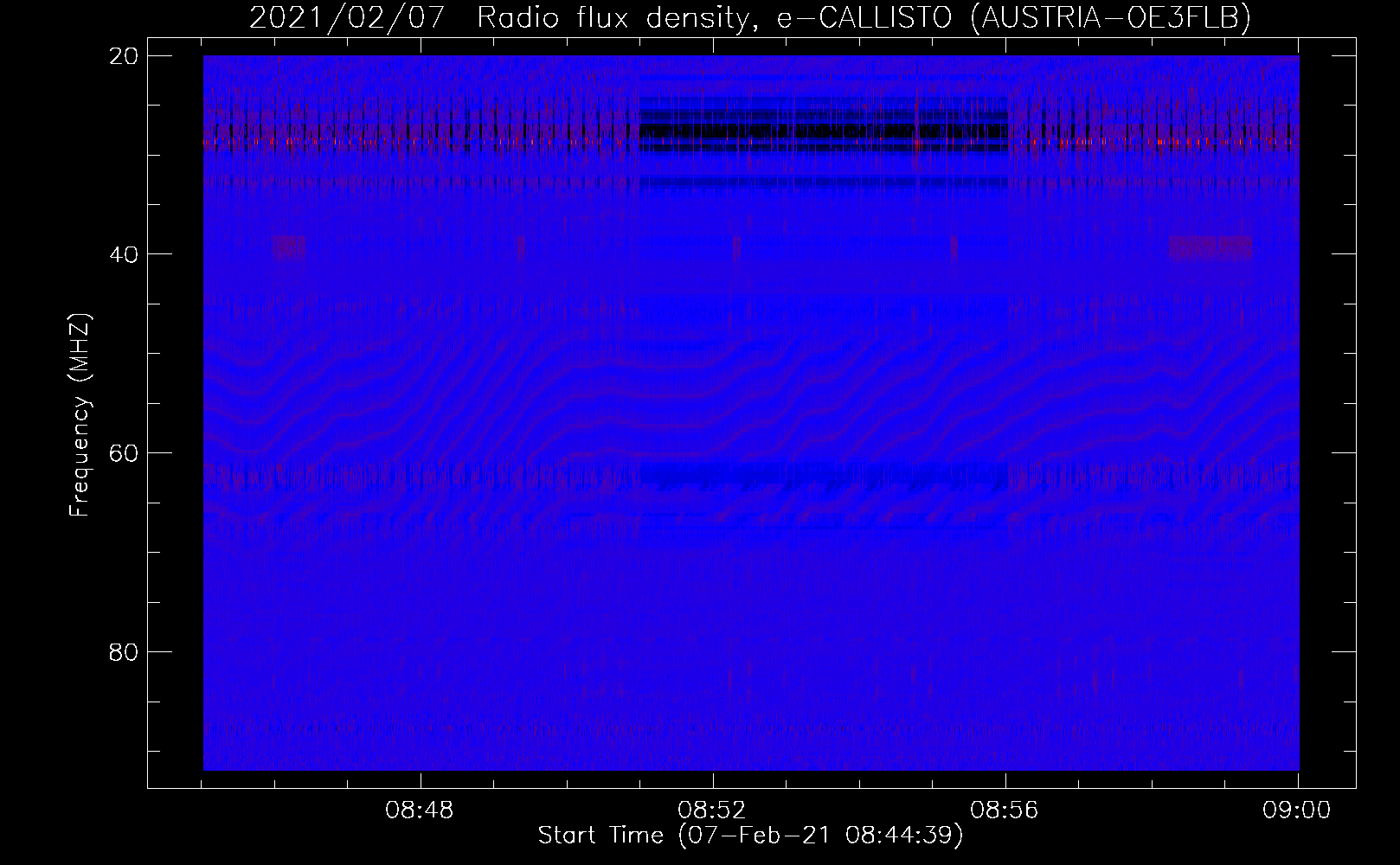Click the 08:52 time tick label
Screen dimensions: 1400x865
713,811
